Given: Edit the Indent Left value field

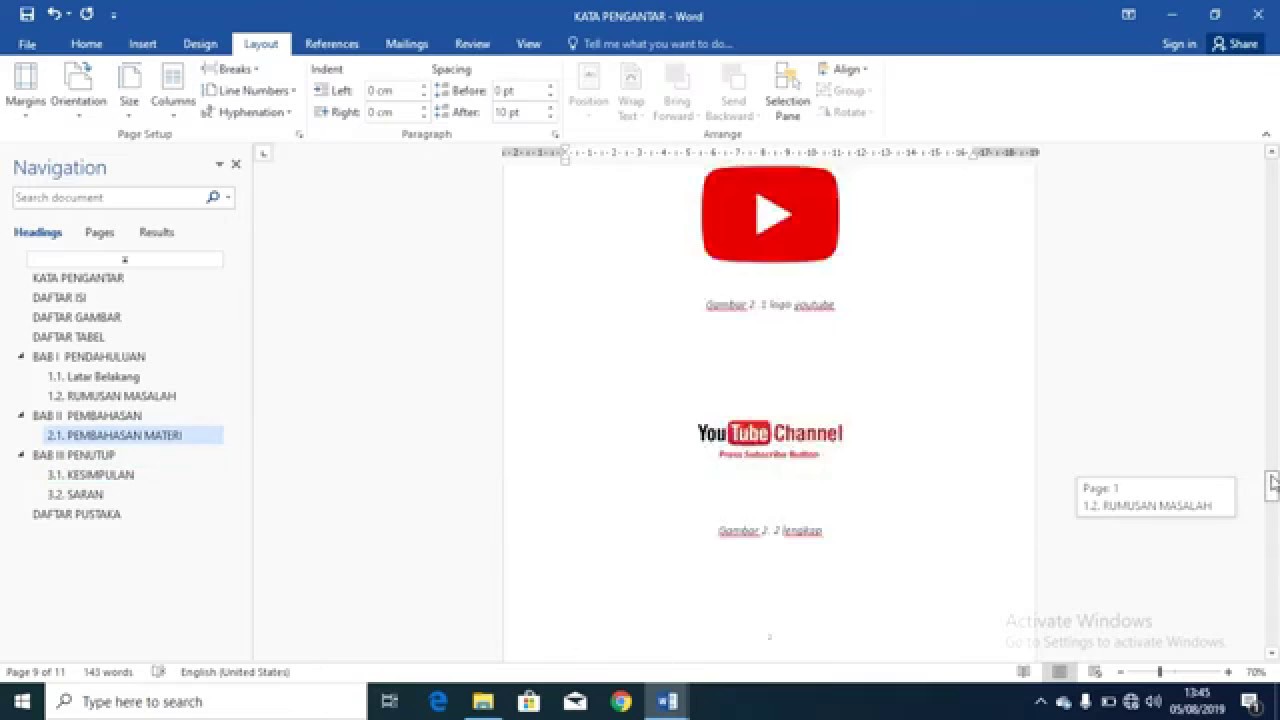Looking at the screenshot, I should coord(391,90).
